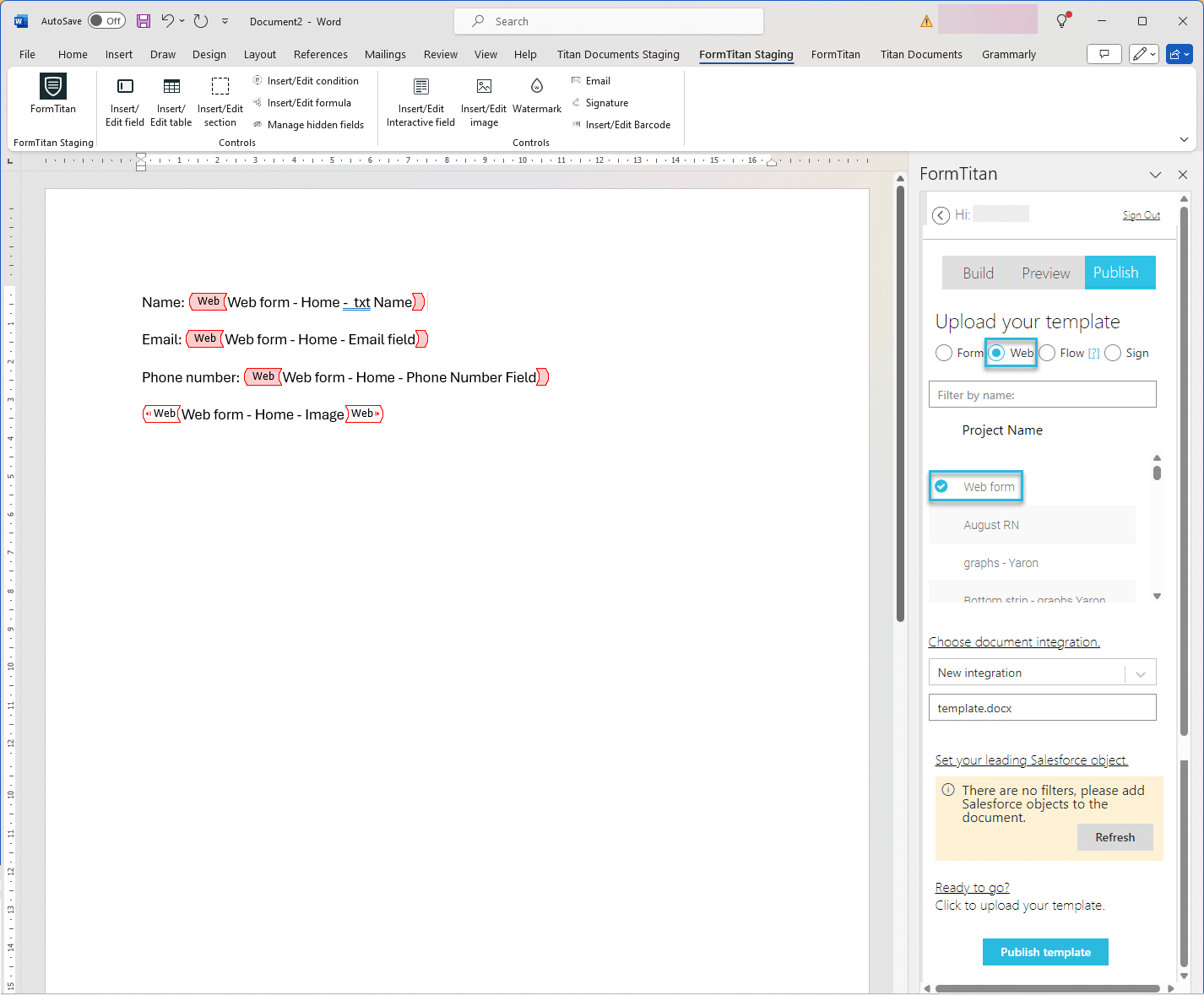Click Insert/Edit condition

(x=306, y=81)
